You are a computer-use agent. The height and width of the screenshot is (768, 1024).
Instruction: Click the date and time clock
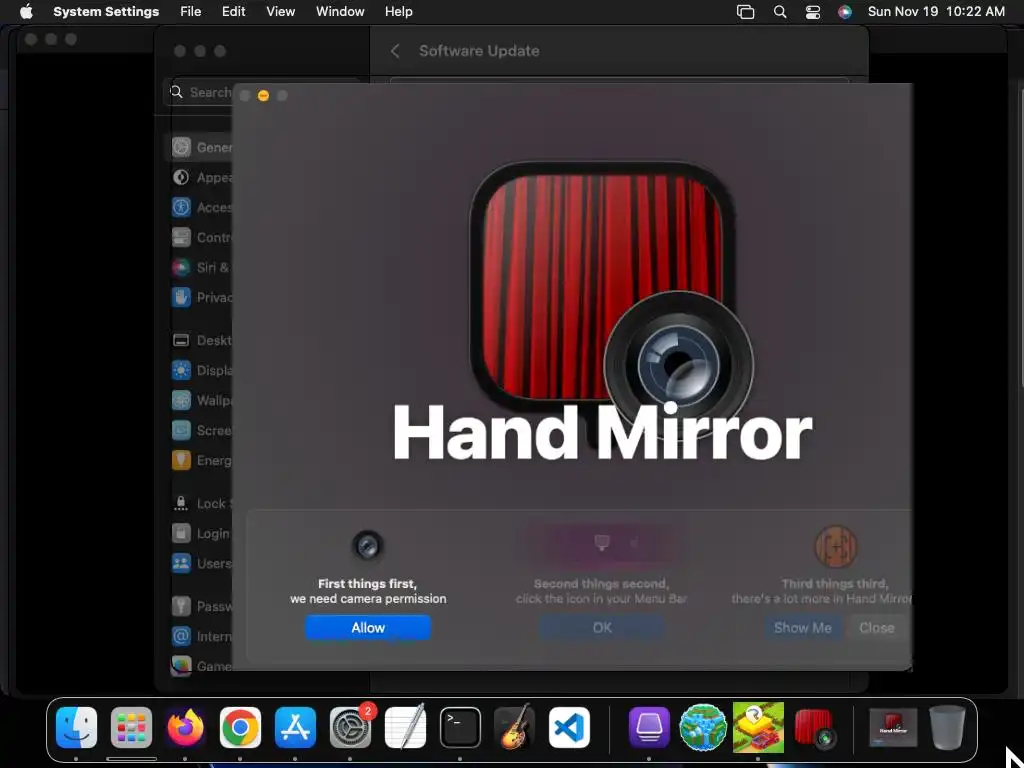(x=936, y=11)
